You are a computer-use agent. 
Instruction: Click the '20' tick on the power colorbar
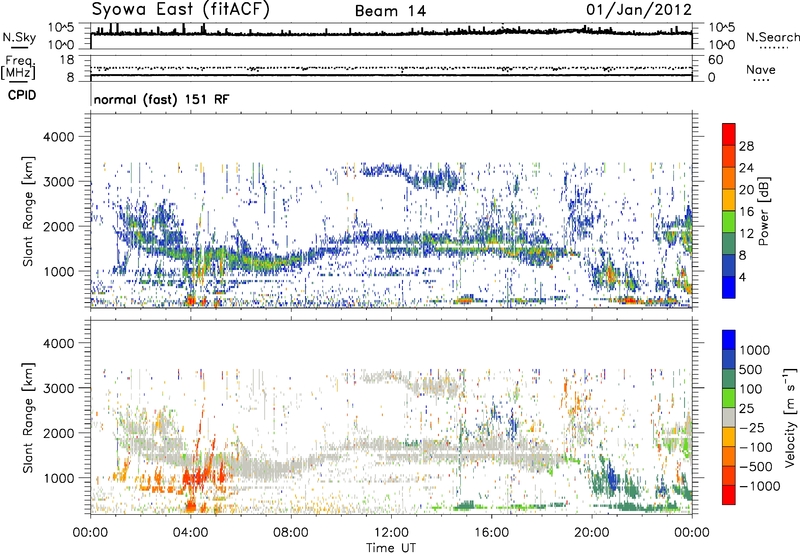coord(746,190)
